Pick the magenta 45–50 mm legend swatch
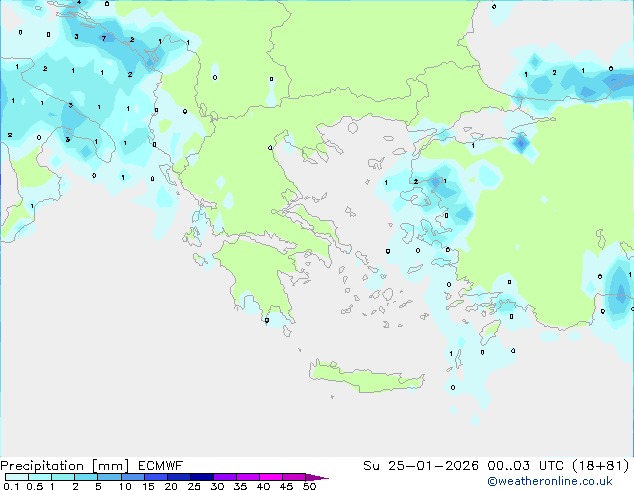This screenshot has height=490, width=634. [294, 478]
